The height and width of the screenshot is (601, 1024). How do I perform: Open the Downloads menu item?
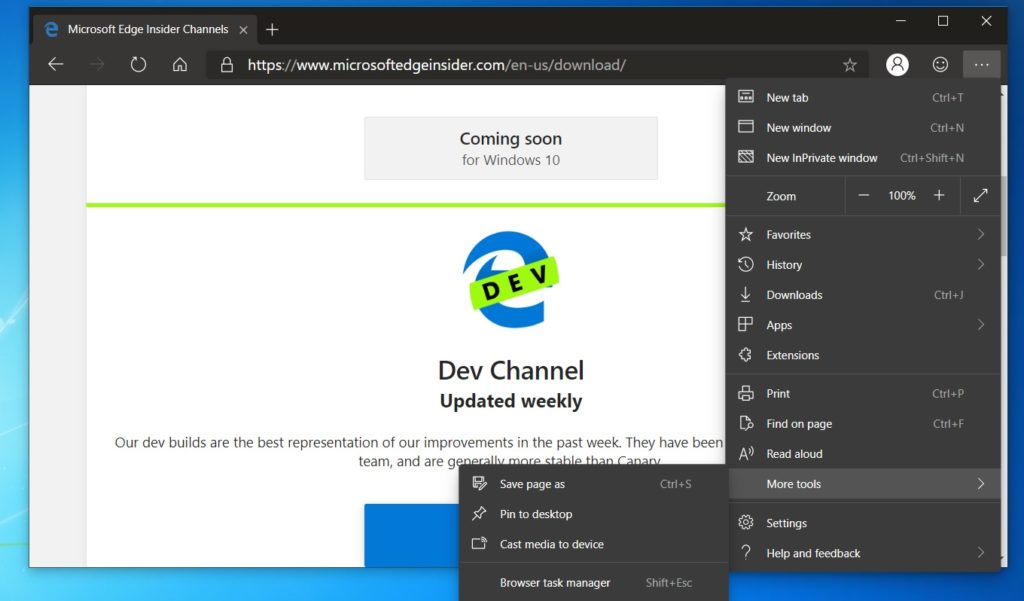(x=793, y=294)
